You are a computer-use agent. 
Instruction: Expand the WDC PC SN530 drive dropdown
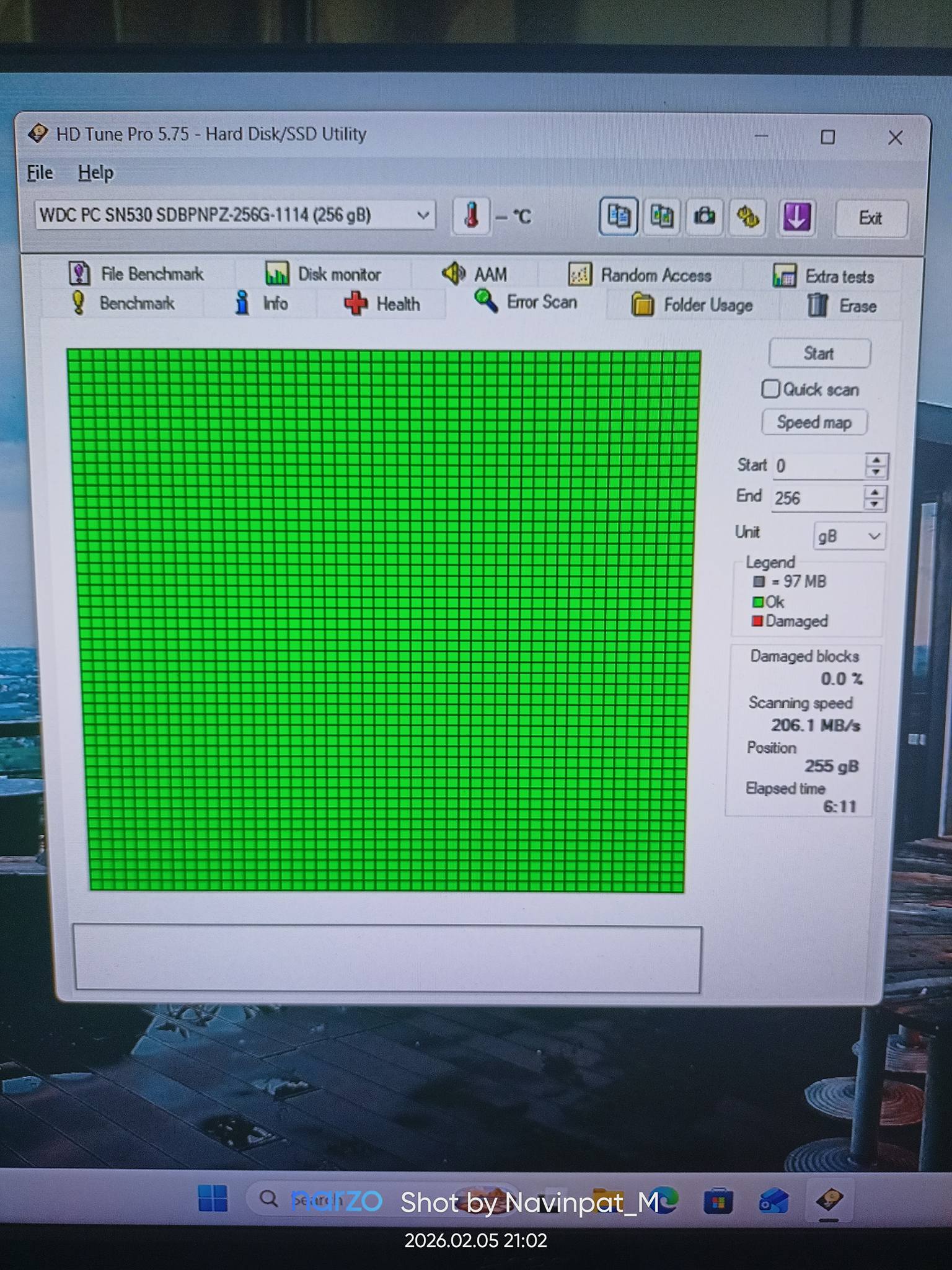423,215
